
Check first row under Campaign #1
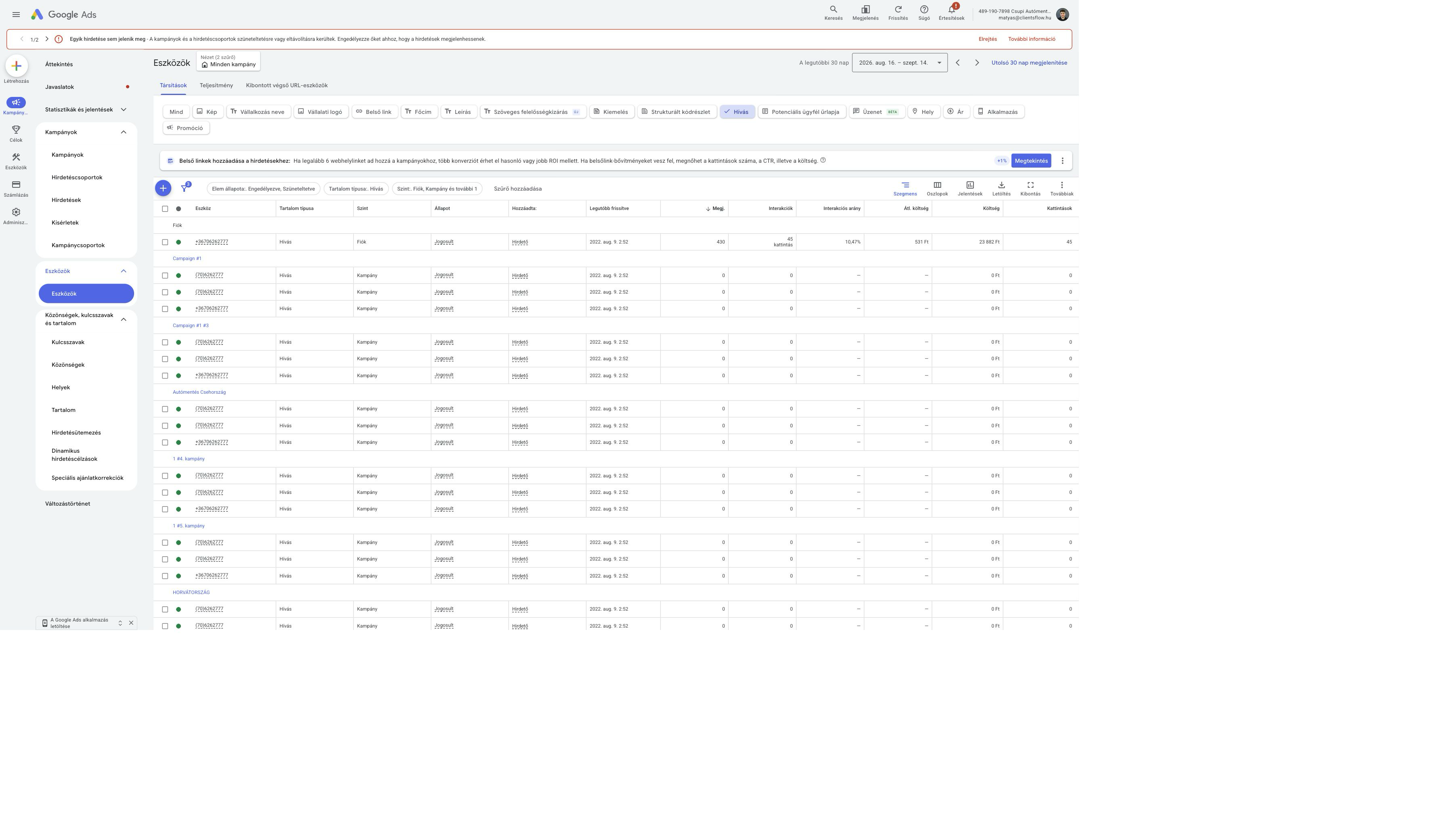165,275
